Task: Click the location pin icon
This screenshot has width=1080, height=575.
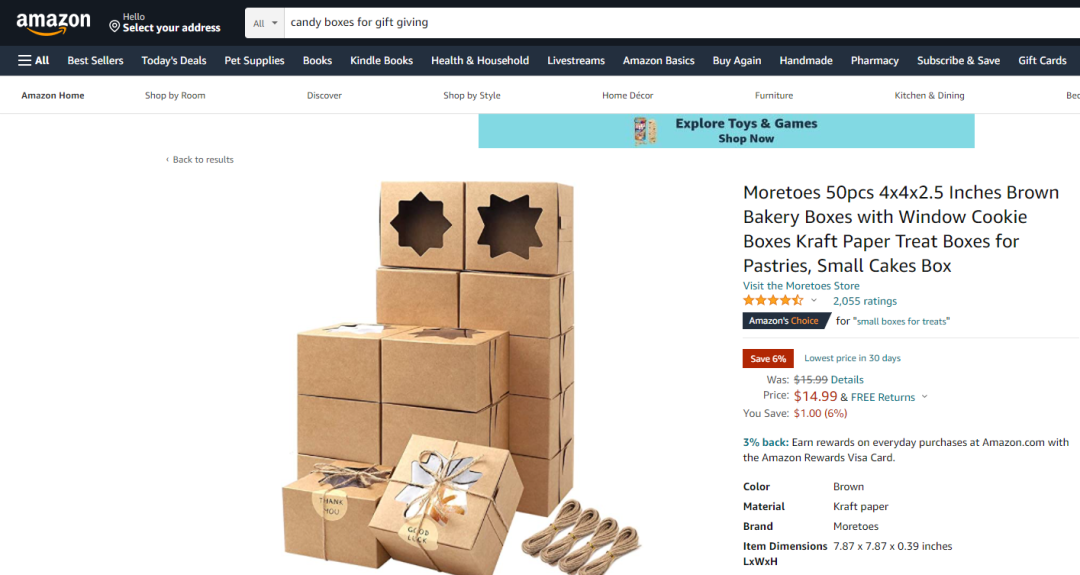Action: [114, 26]
